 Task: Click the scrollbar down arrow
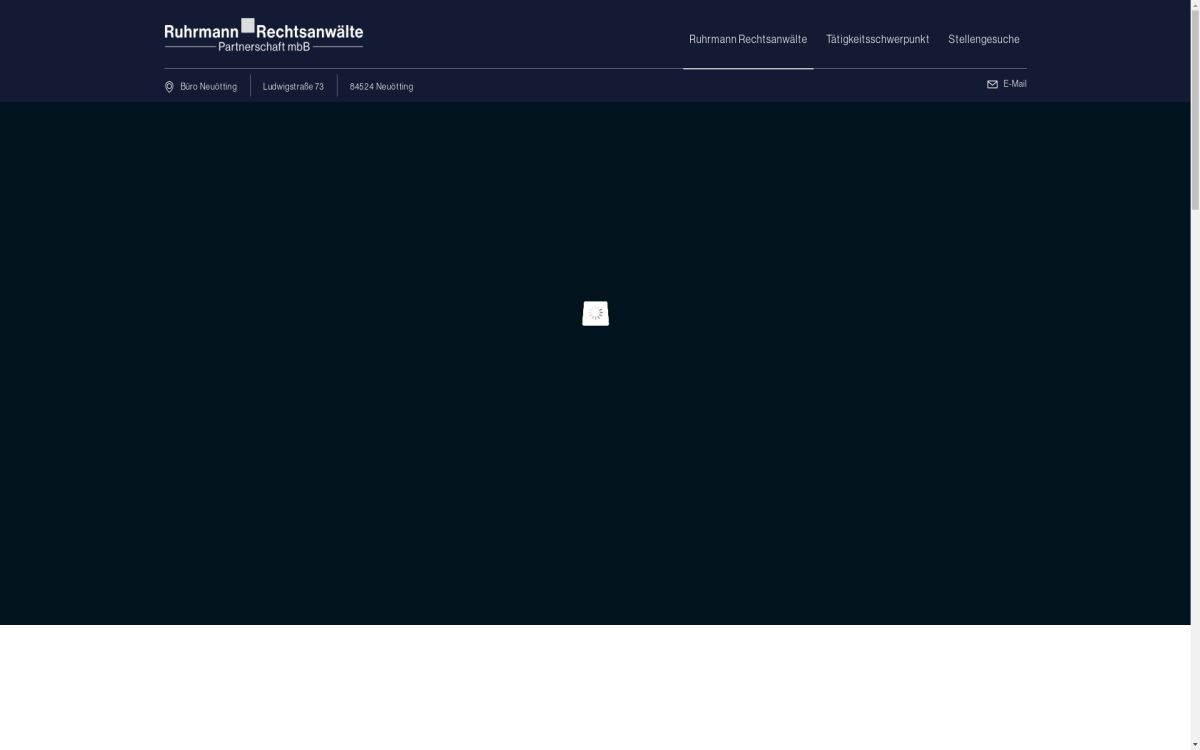click(1195, 744)
